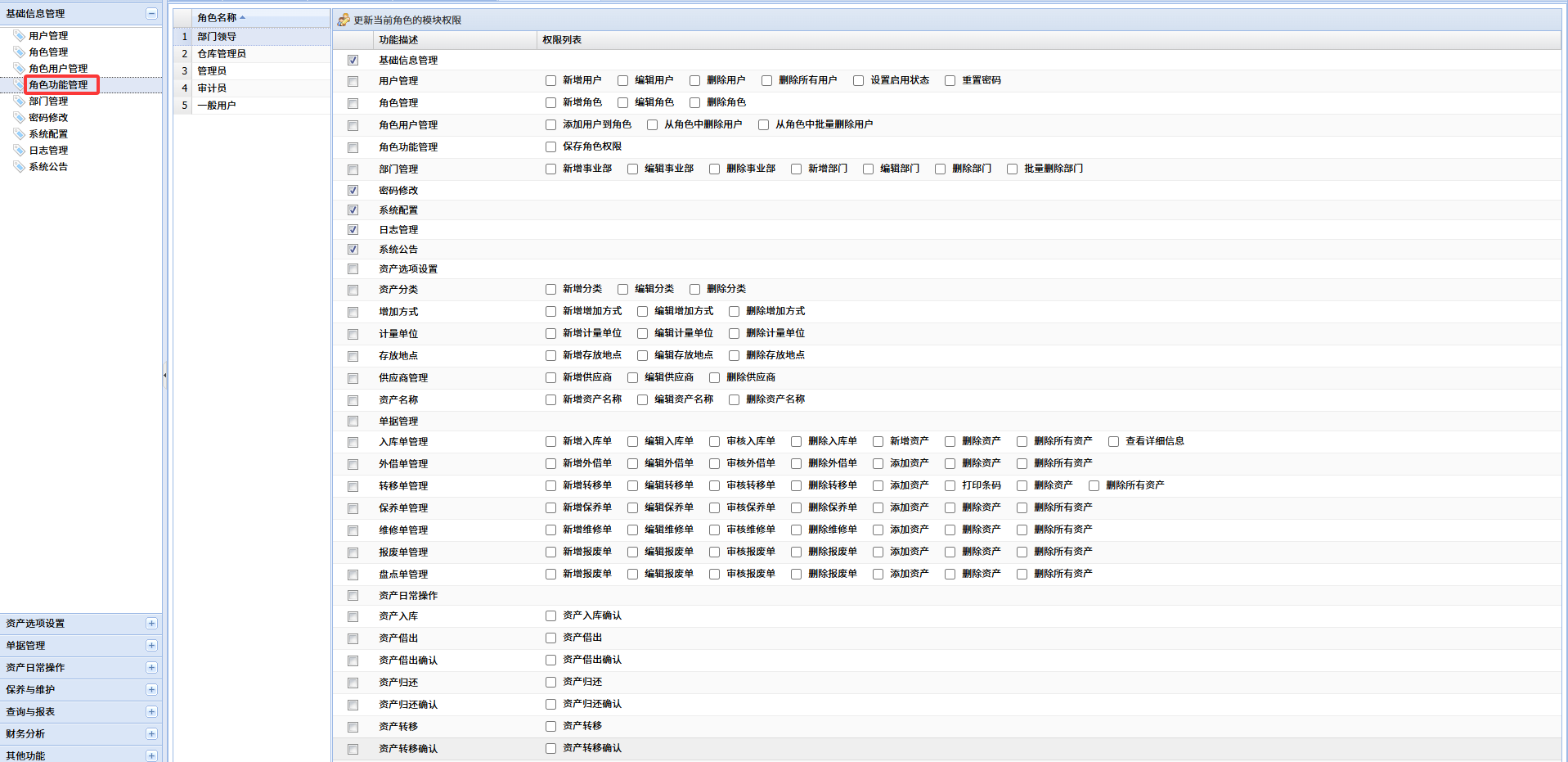Expand the 保养与维护 accordion panel

pyautogui.click(x=151, y=690)
